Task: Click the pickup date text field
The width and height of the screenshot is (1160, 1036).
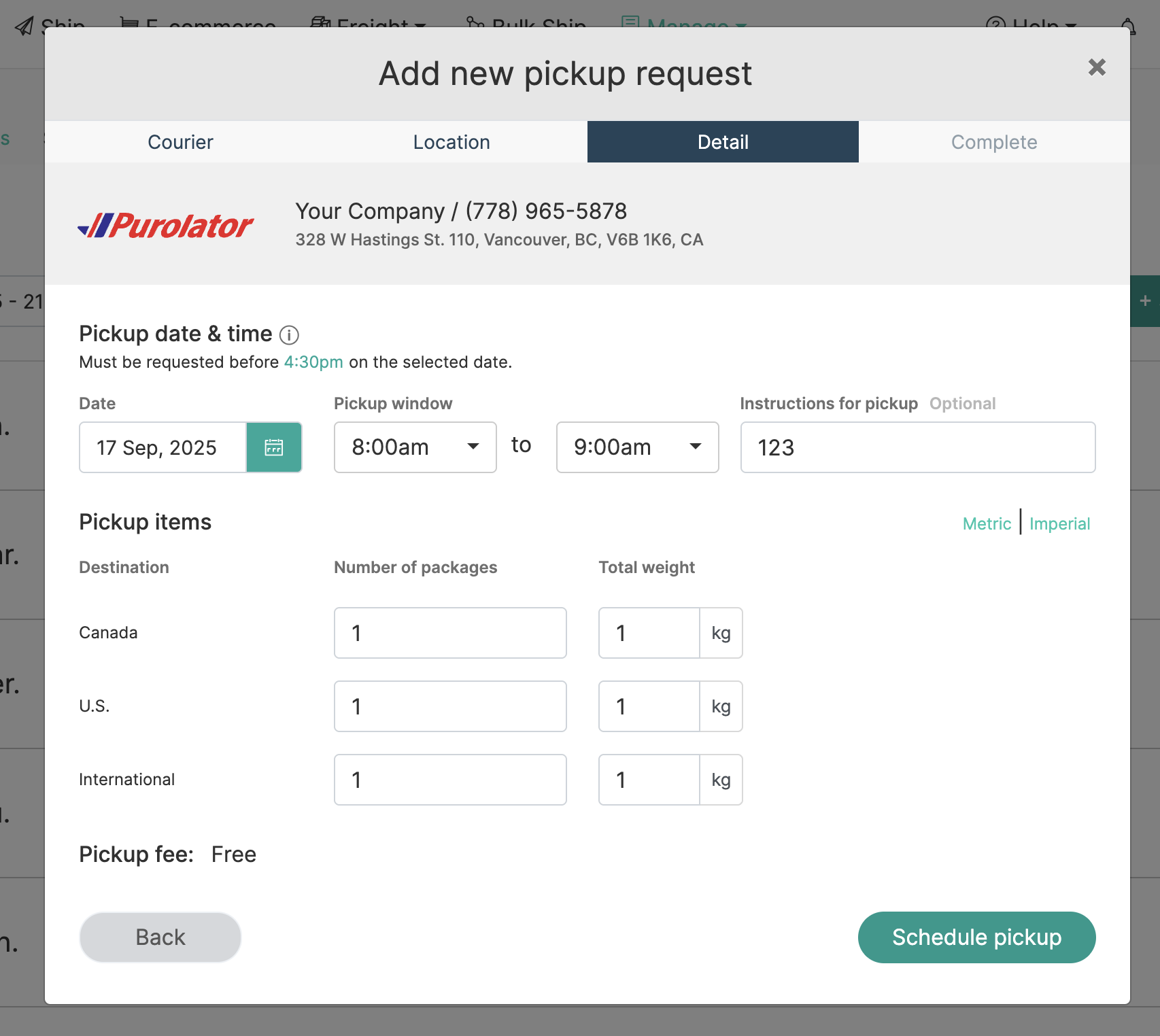Action: [x=163, y=447]
